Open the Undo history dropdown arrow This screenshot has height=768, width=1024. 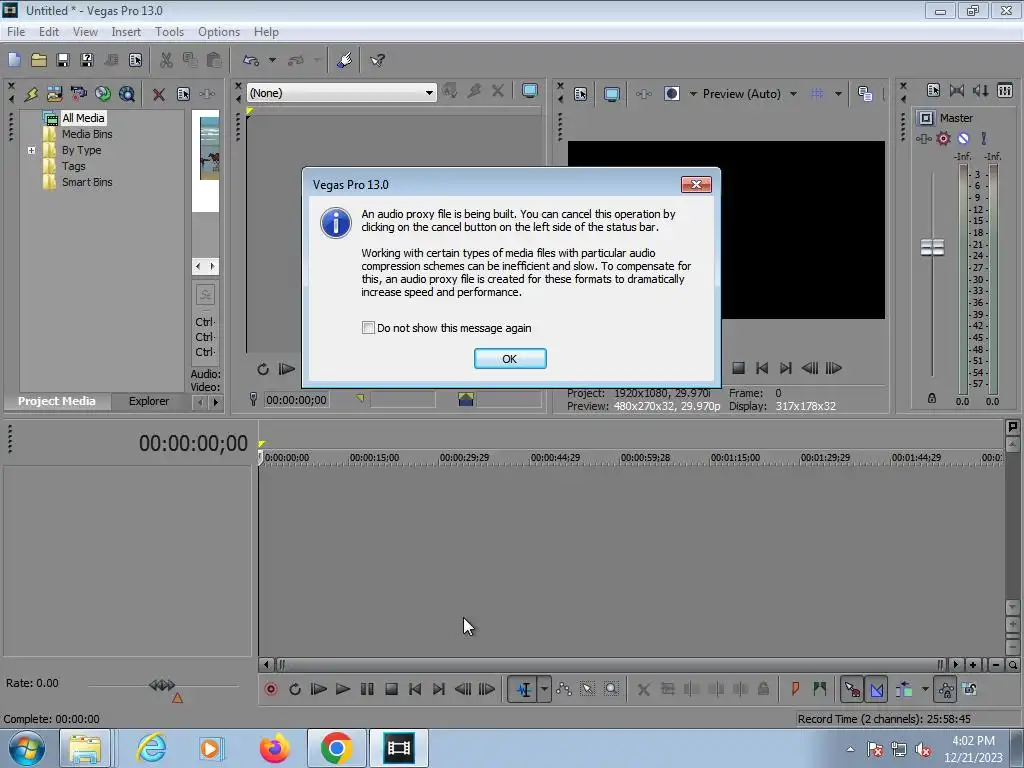[272, 60]
